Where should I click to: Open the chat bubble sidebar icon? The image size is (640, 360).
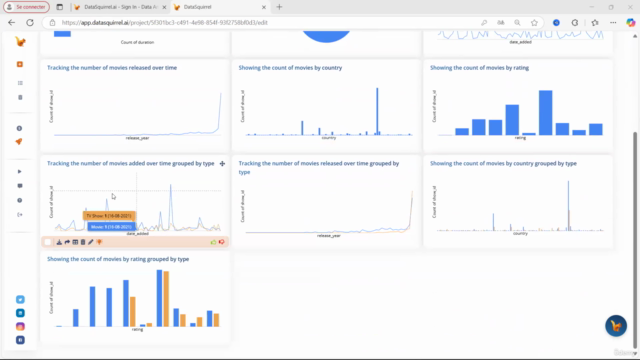(20, 186)
